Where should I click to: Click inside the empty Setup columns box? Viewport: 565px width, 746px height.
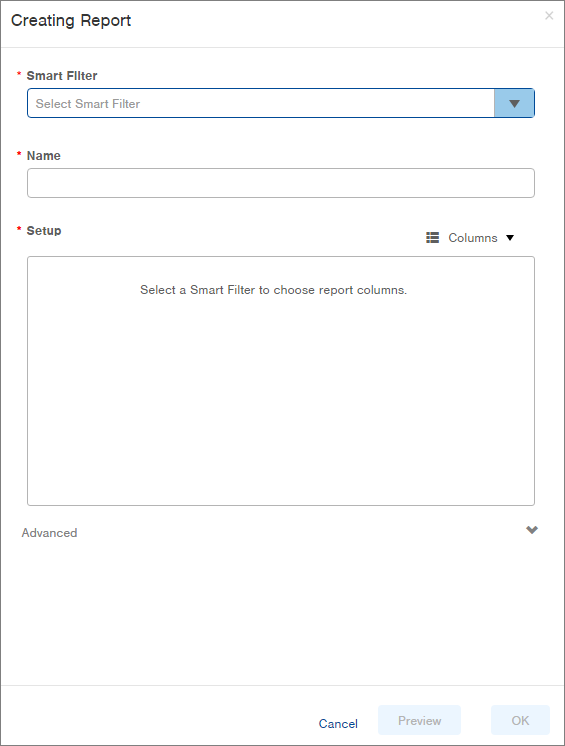281,381
